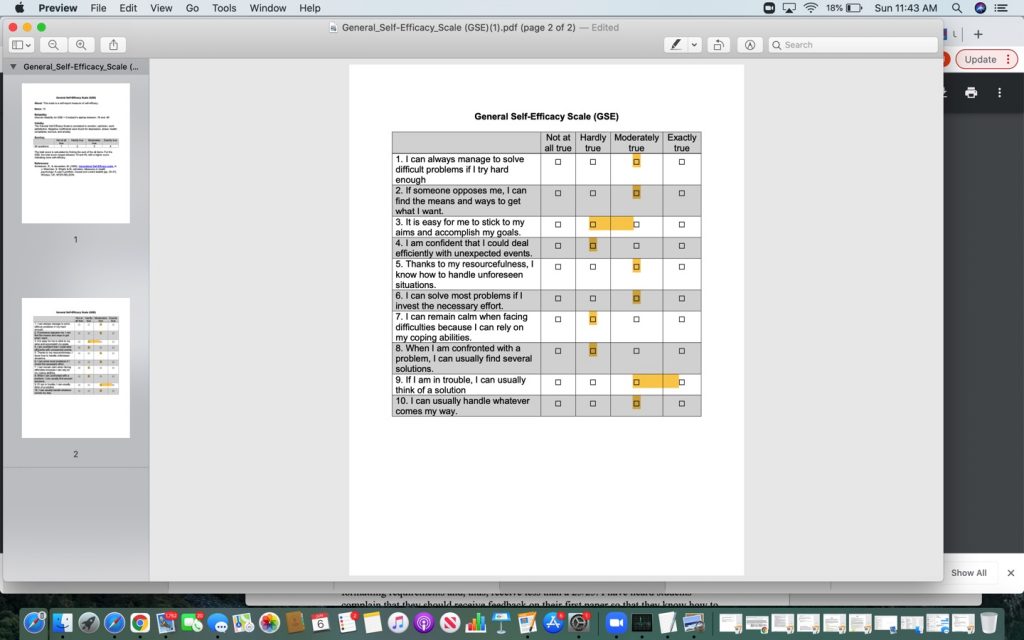This screenshot has height=640, width=1024.
Task: Check "Hardly true" box for statement 4
Action: pyautogui.click(x=593, y=246)
